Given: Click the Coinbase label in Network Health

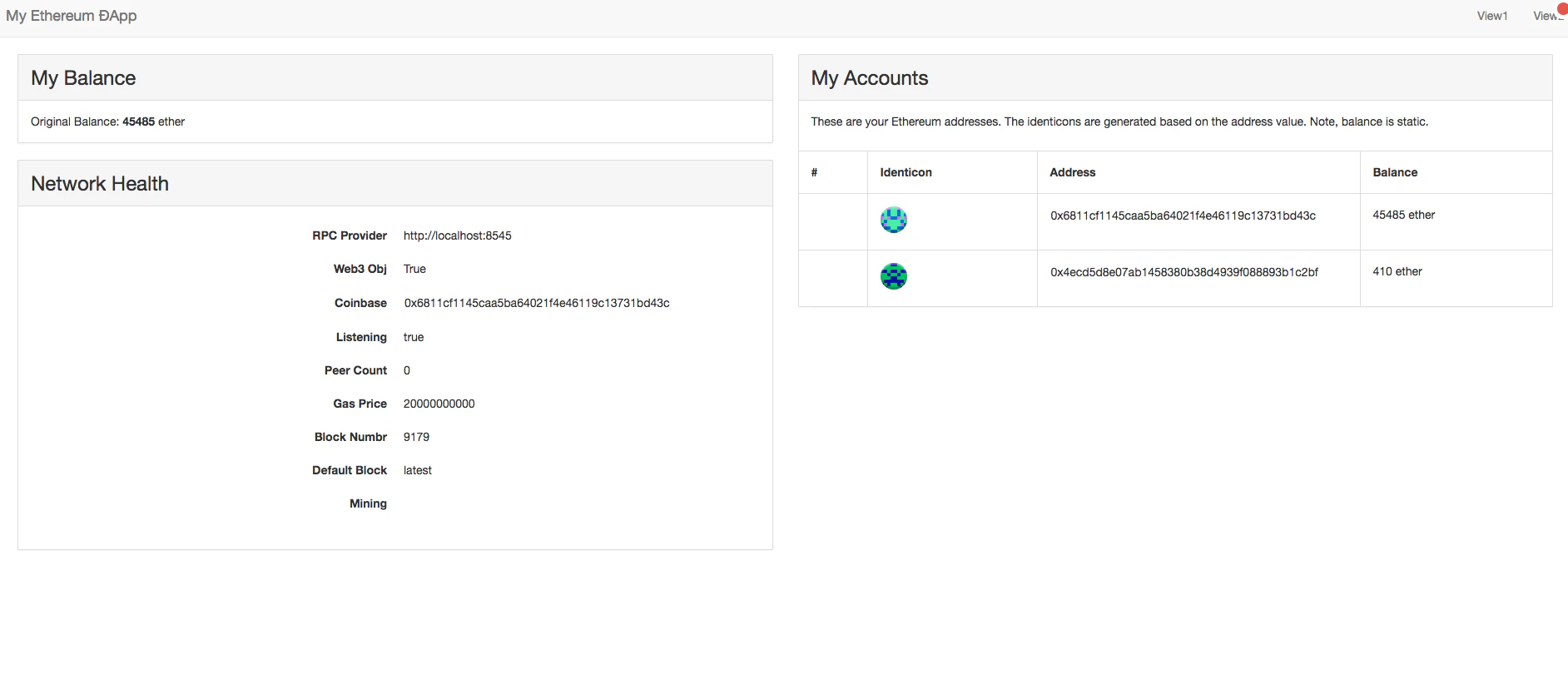Looking at the screenshot, I should click(x=360, y=303).
